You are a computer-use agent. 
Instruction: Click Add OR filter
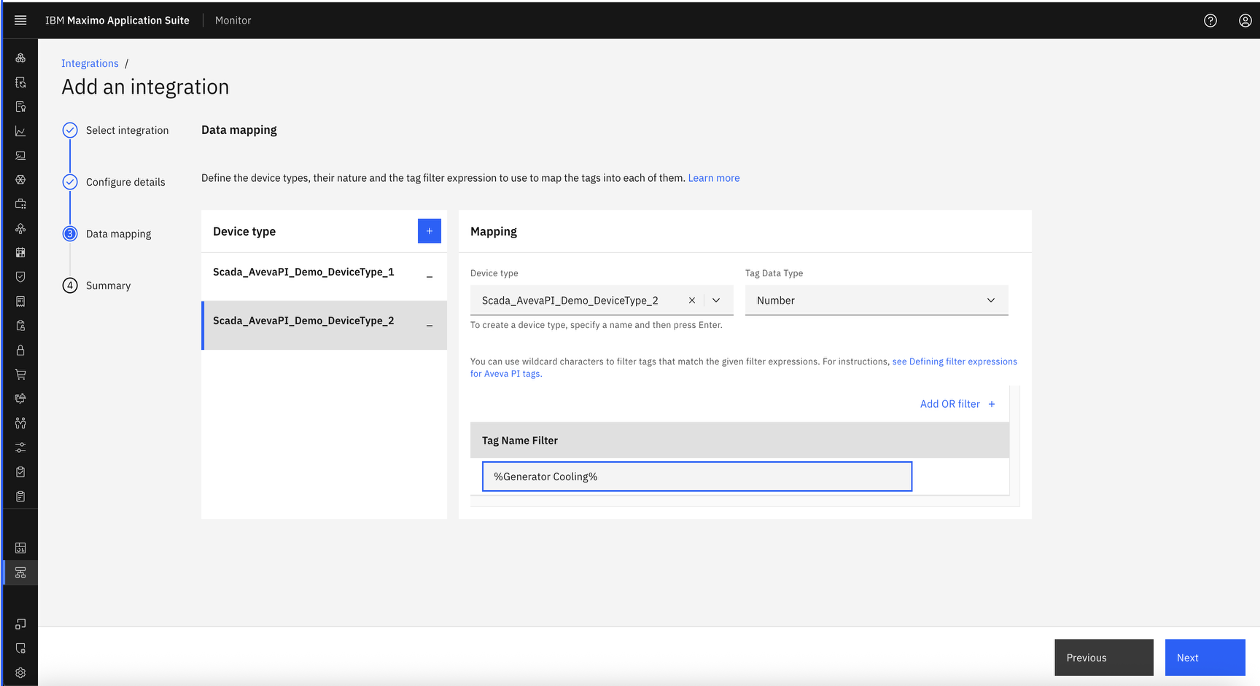coord(950,404)
